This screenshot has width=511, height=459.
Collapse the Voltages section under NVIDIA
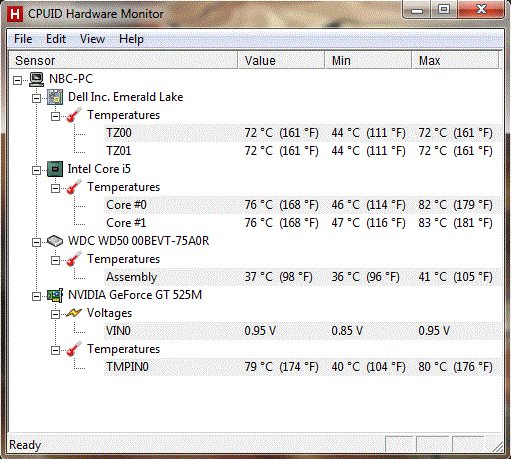tap(55, 314)
